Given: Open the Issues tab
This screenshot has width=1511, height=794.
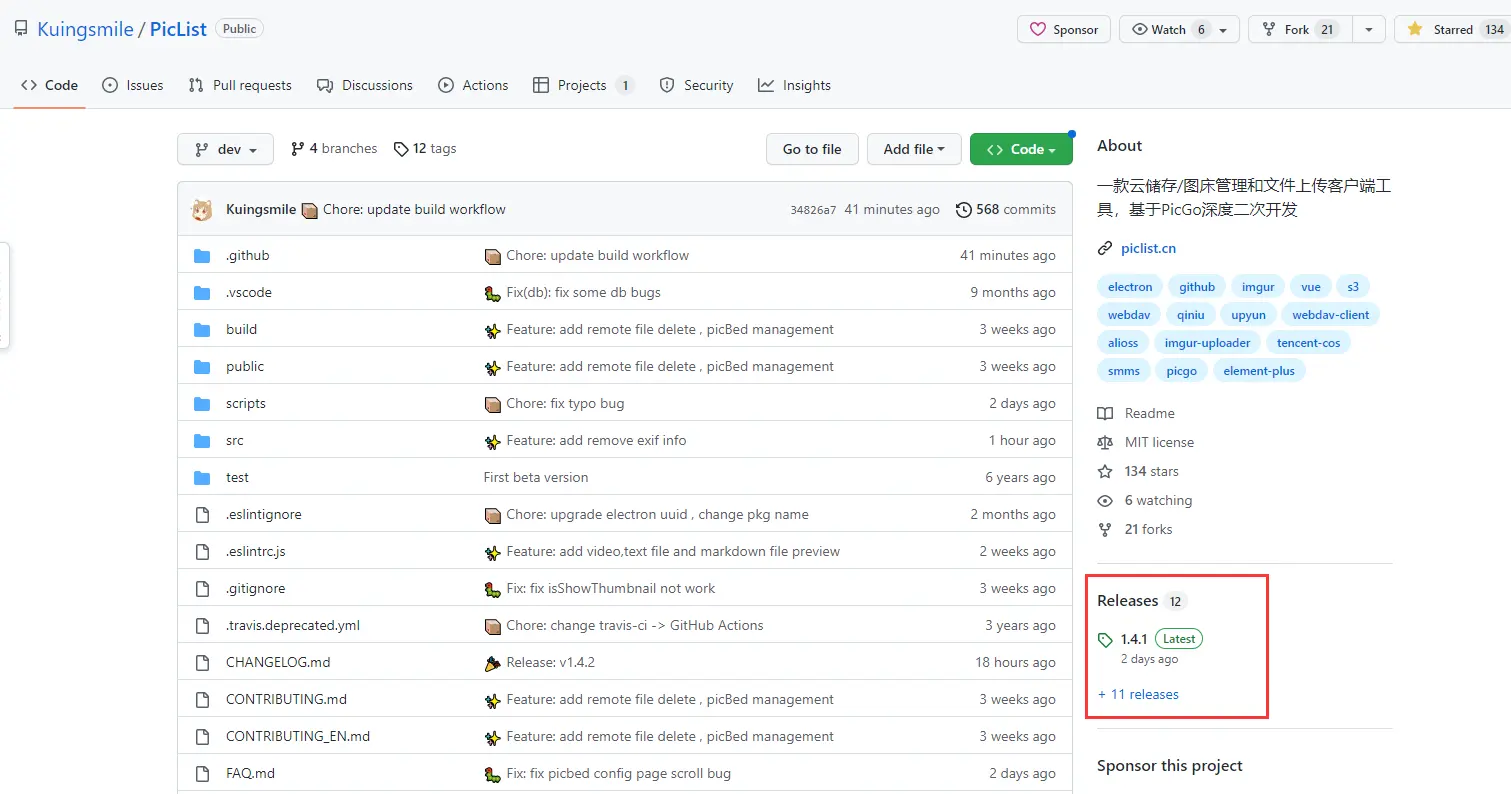Looking at the screenshot, I should [x=133, y=85].
